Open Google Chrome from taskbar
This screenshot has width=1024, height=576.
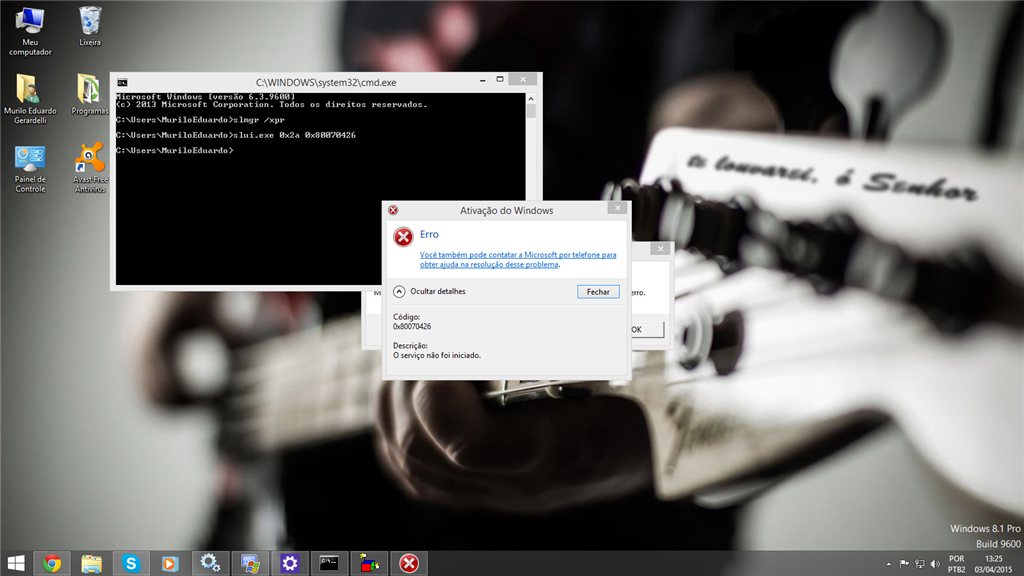[52, 563]
